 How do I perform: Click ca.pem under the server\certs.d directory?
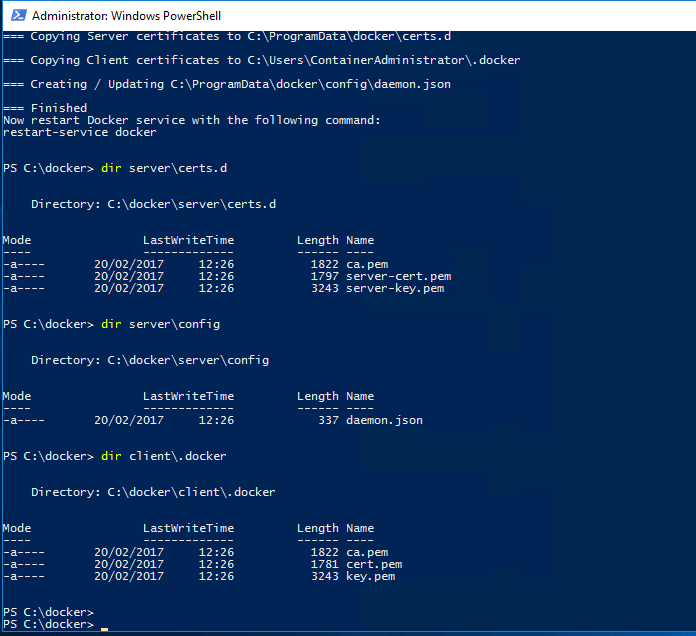pyautogui.click(x=366, y=264)
